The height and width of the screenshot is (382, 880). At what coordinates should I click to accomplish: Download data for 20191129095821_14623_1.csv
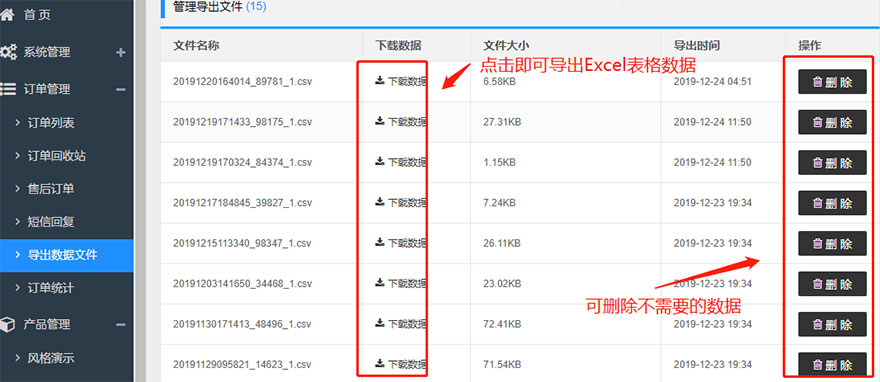pyautogui.click(x=400, y=364)
